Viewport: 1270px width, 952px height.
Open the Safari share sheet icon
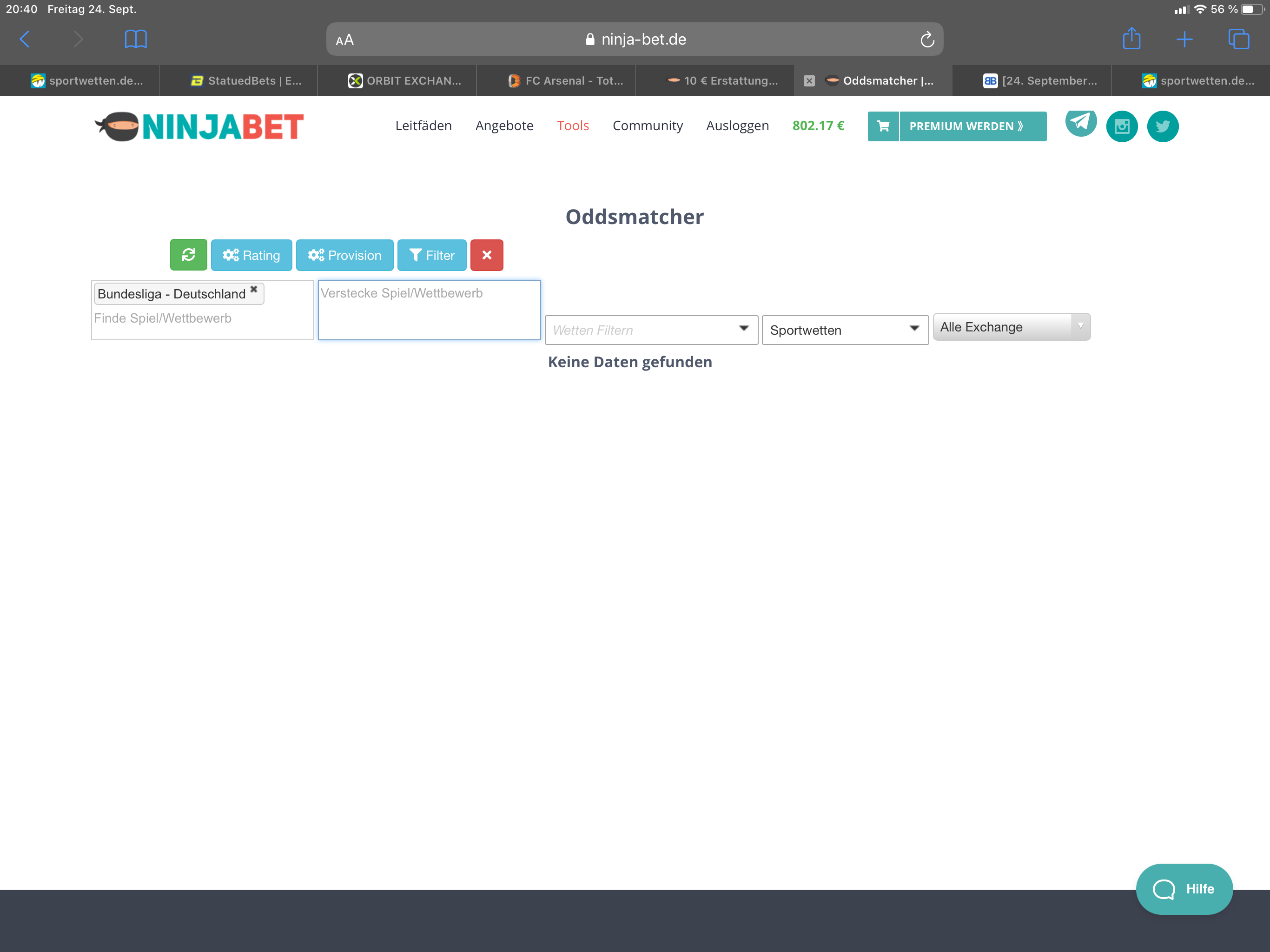(1131, 39)
